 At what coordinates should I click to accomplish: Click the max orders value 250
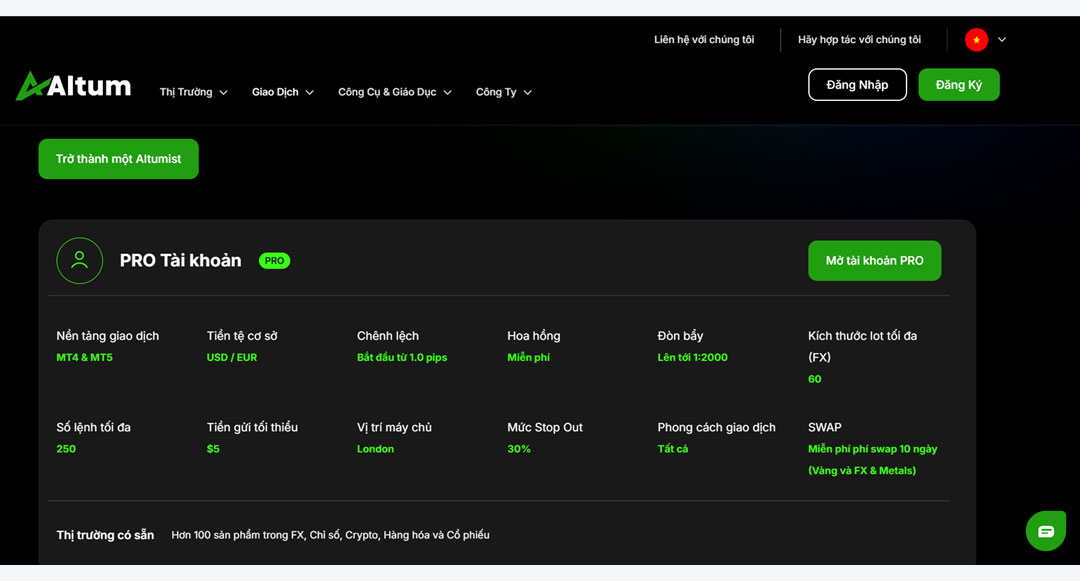click(66, 449)
